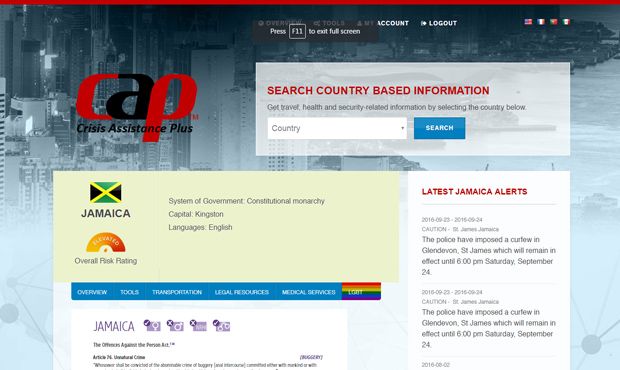Switch language using the Portuguese flag
Screen dimensions: 620x370
554,22
